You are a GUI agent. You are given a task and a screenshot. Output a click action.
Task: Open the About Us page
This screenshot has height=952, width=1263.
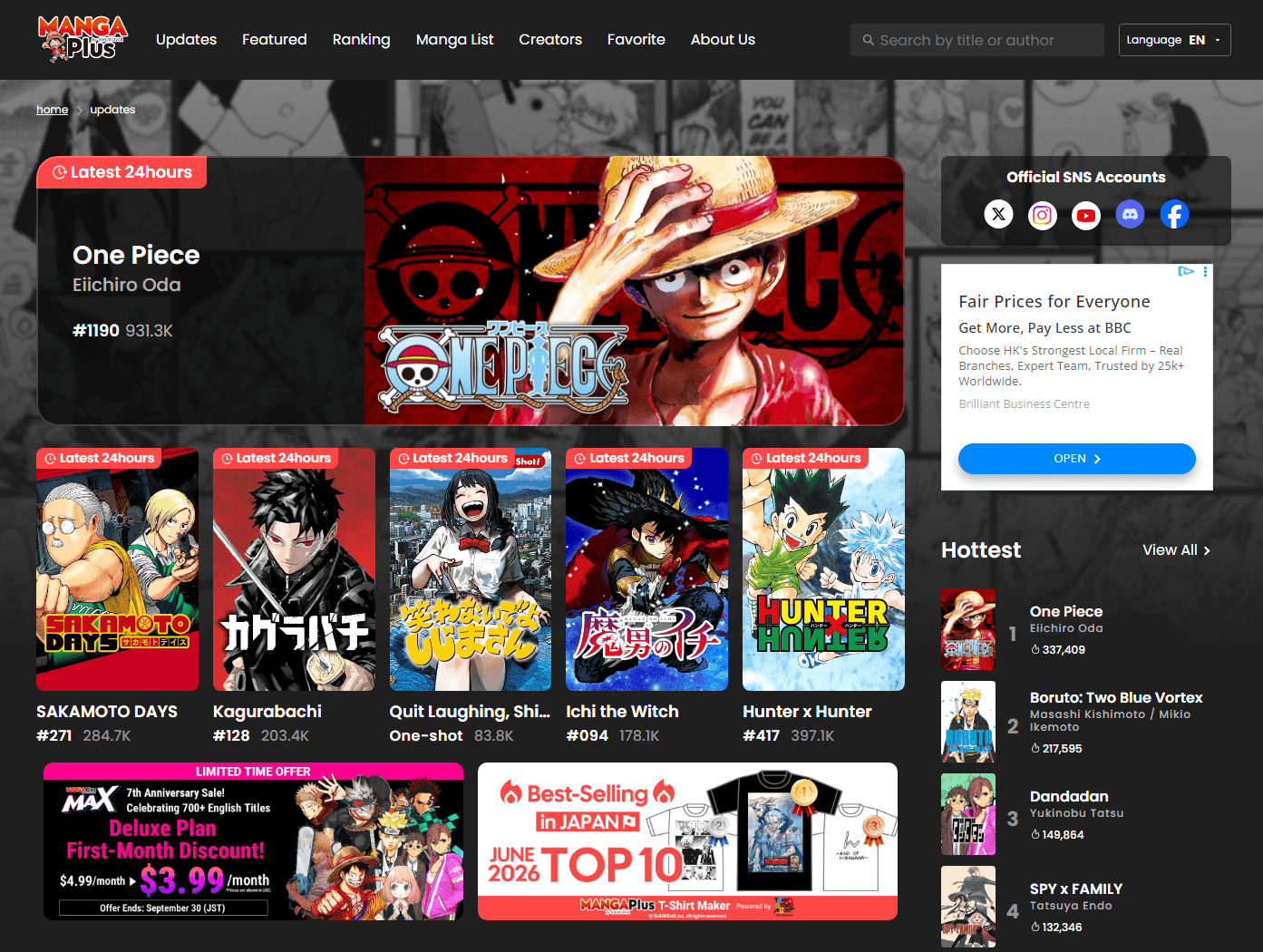[723, 40]
